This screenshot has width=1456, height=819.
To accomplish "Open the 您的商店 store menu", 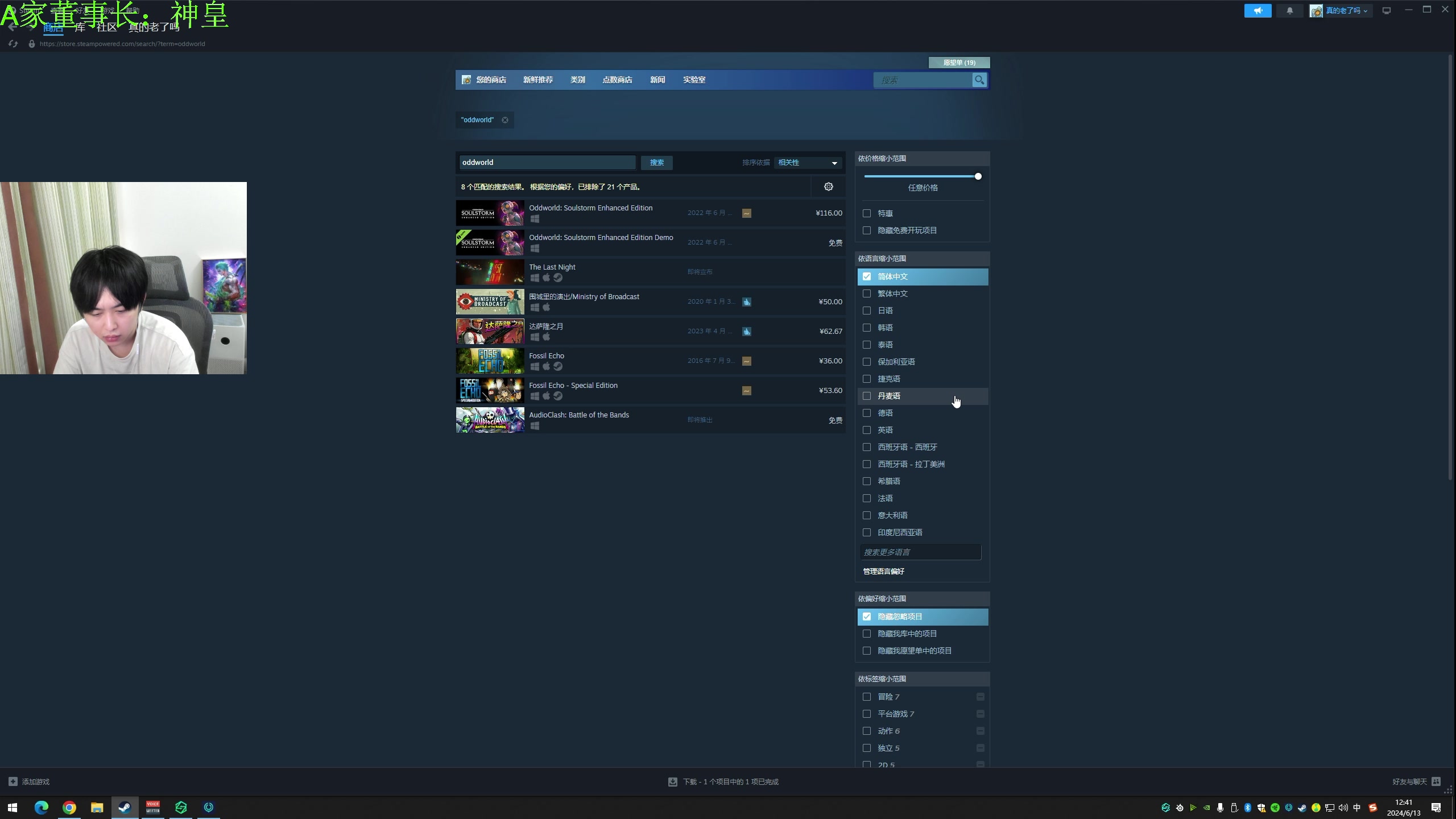I will tap(491, 80).
